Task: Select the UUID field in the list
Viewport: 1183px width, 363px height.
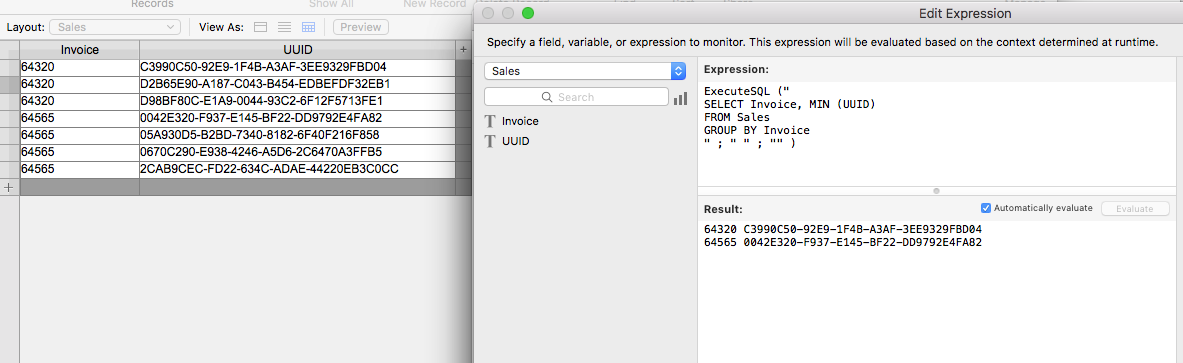Action: [515, 141]
